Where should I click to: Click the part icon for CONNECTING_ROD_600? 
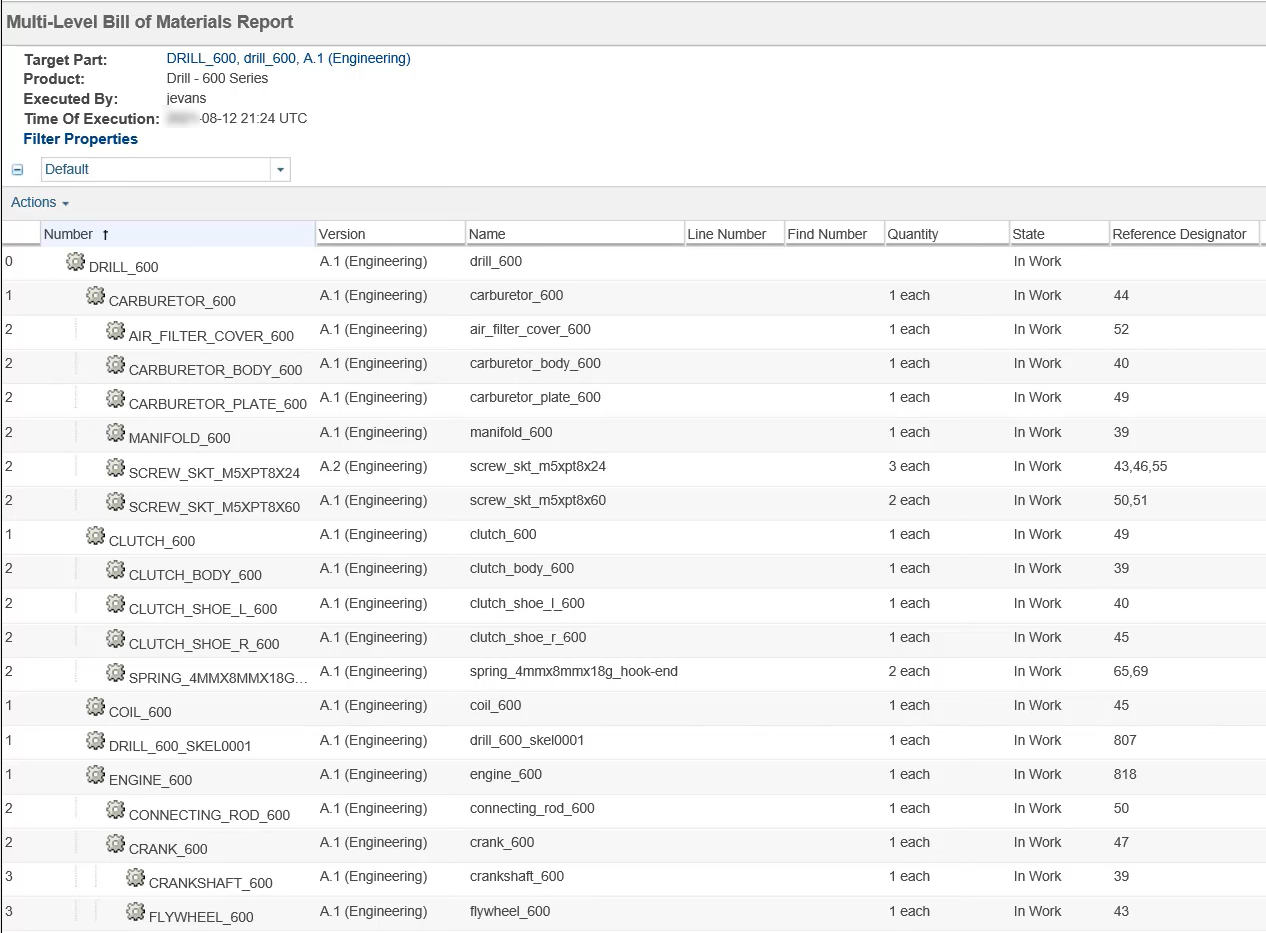115,809
